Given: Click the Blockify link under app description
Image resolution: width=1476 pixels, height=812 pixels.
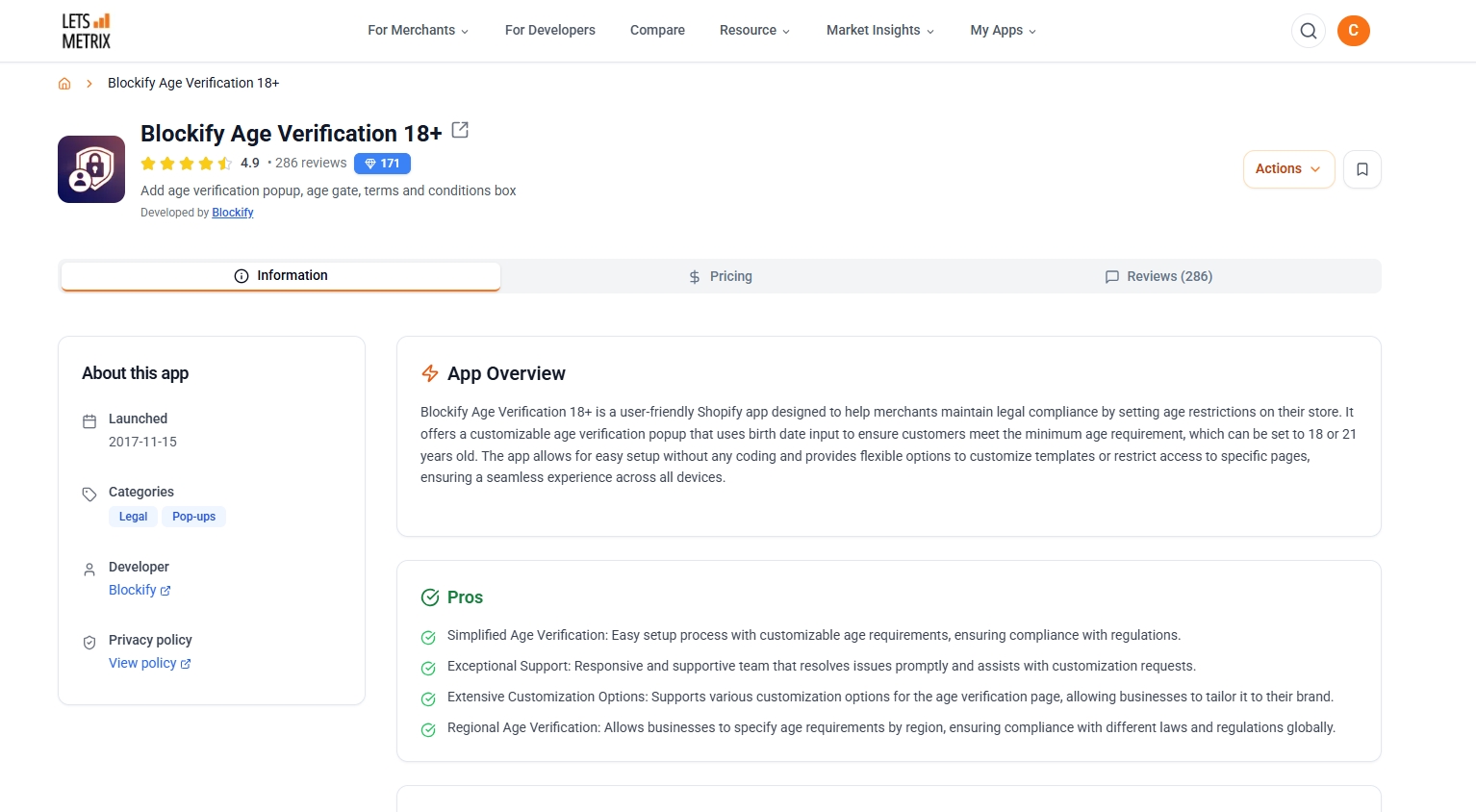Looking at the screenshot, I should (233, 213).
